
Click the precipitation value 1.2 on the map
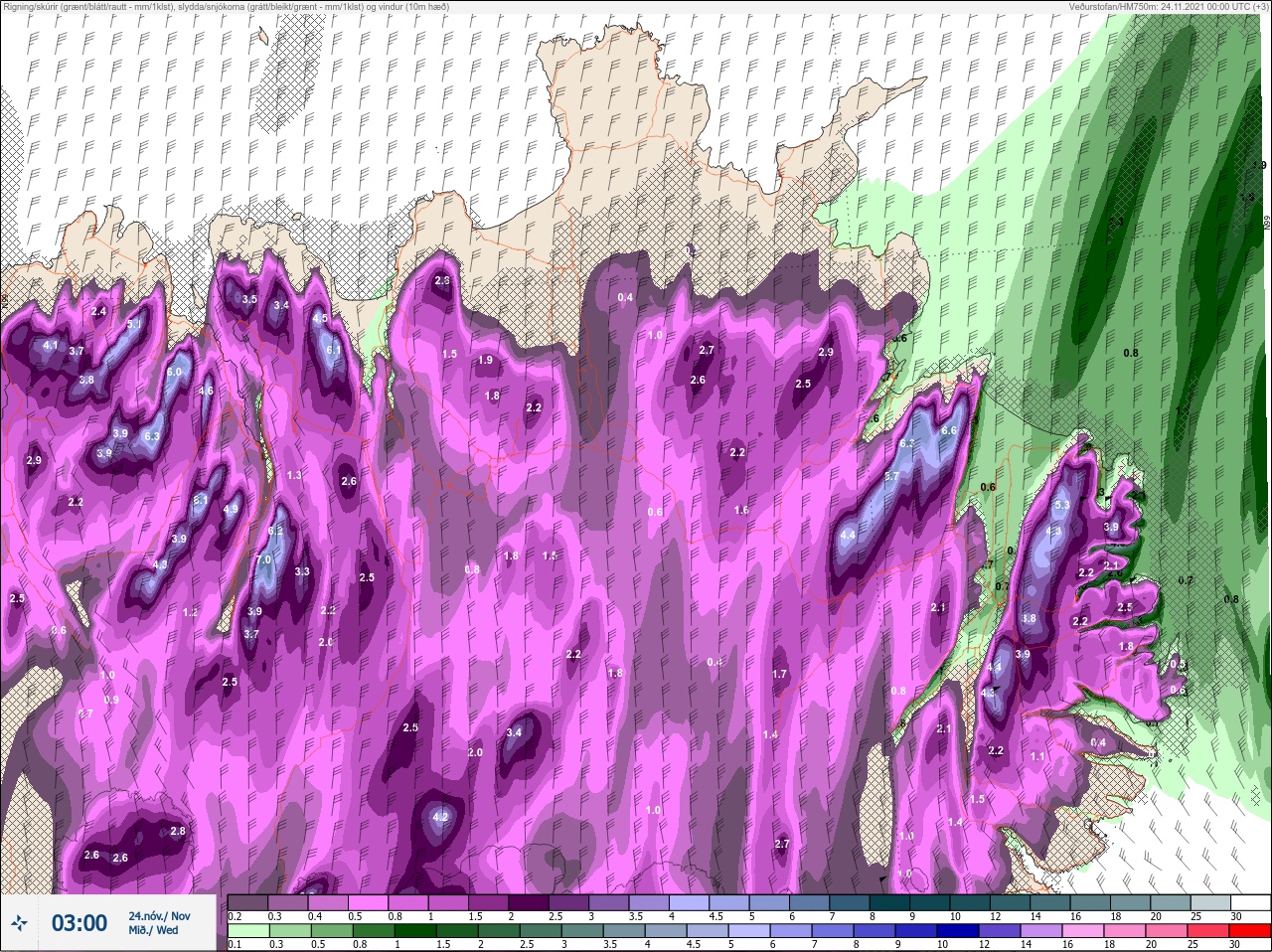click(191, 612)
